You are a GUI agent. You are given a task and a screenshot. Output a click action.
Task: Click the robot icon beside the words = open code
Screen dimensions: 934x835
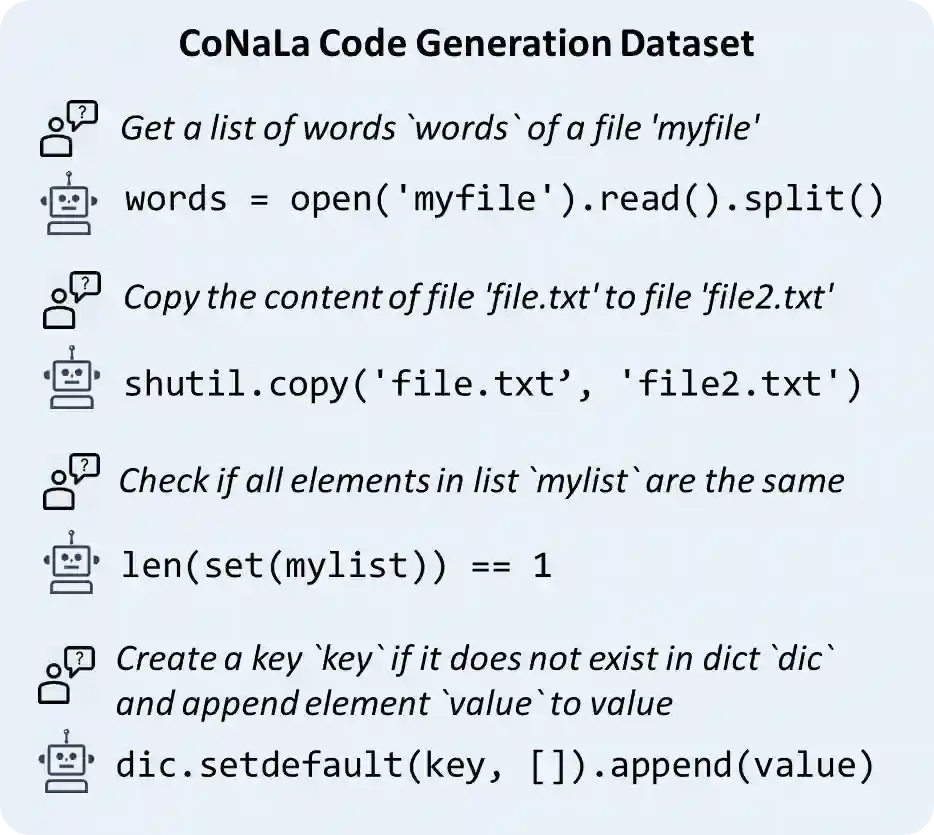coord(68,201)
